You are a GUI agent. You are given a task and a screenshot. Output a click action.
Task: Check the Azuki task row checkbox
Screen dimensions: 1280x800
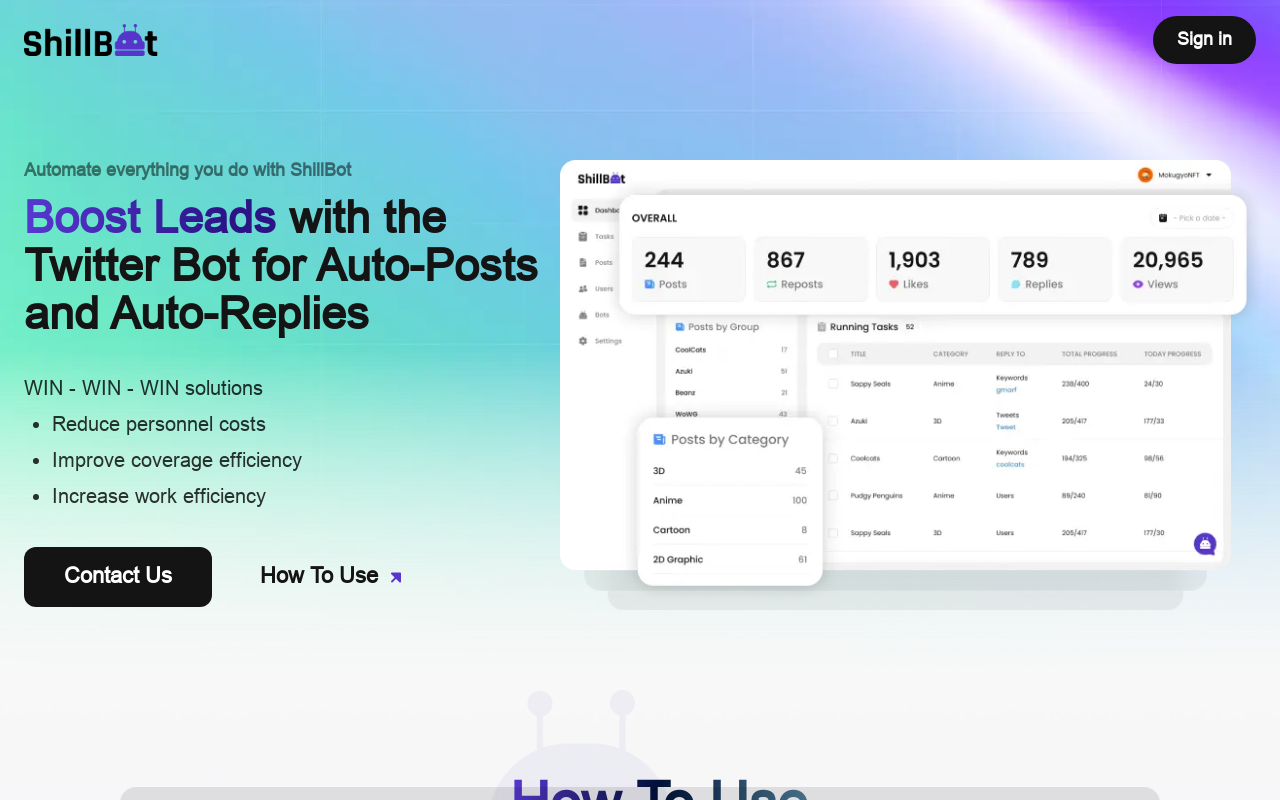tap(833, 421)
